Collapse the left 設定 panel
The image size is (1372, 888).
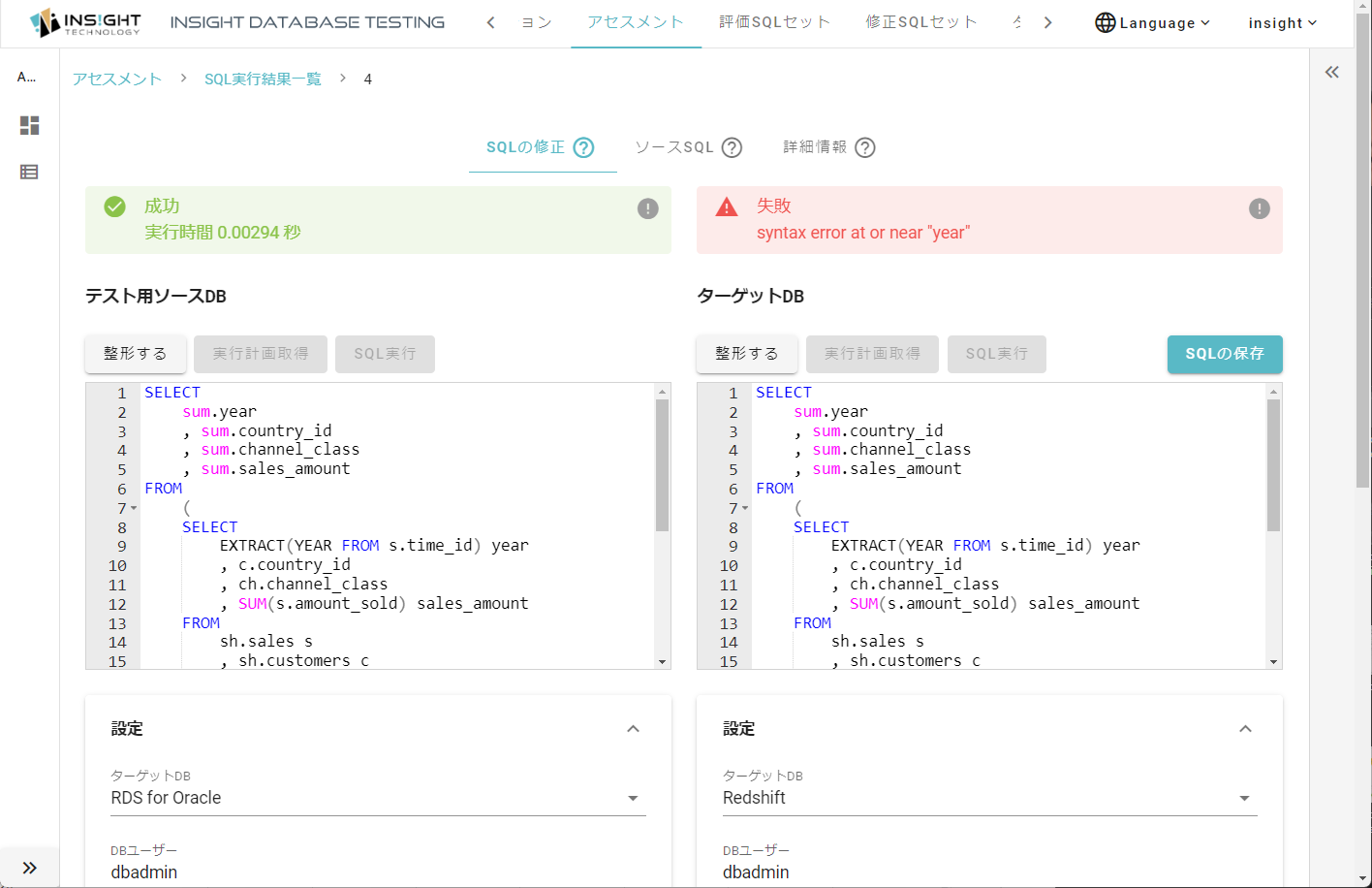pos(633,729)
